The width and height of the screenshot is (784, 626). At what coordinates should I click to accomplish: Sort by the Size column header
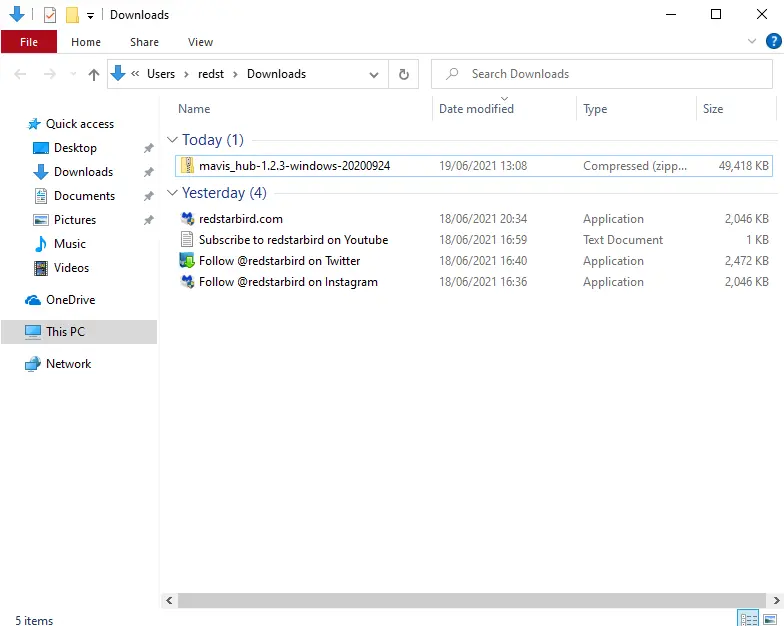pyautogui.click(x=713, y=109)
